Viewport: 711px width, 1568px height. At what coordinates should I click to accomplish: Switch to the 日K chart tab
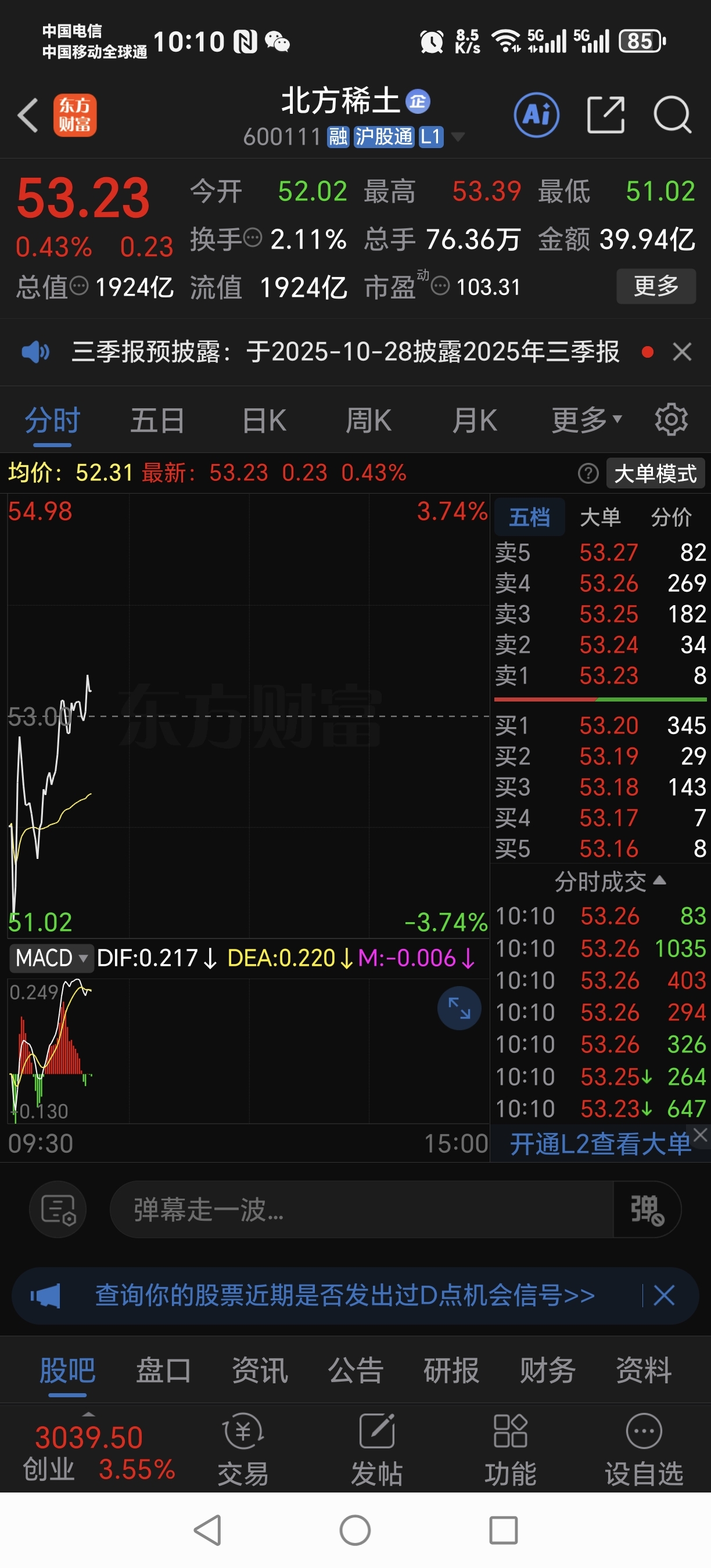pyautogui.click(x=264, y=420)
